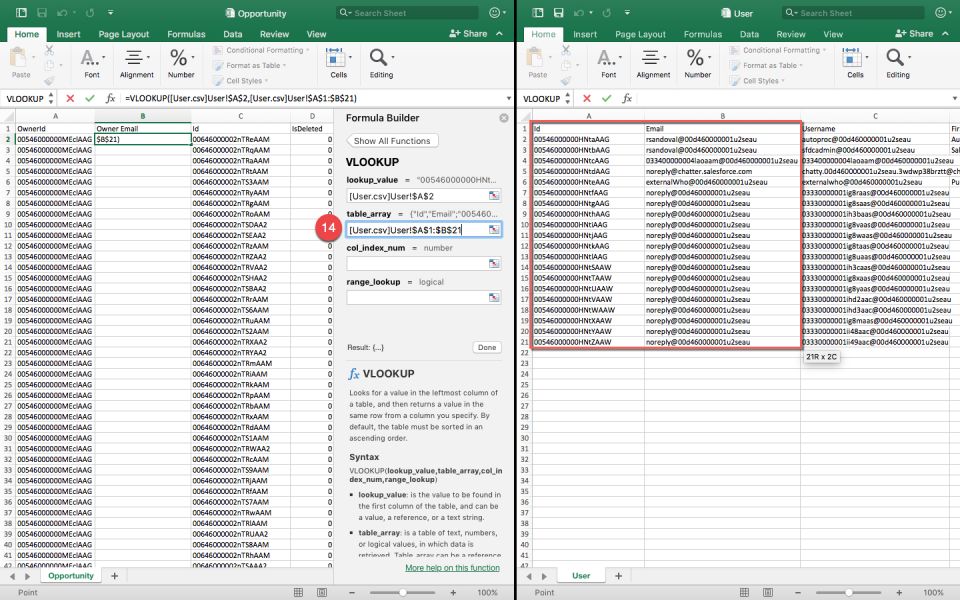Open the More help on this function link

[452, 568]
